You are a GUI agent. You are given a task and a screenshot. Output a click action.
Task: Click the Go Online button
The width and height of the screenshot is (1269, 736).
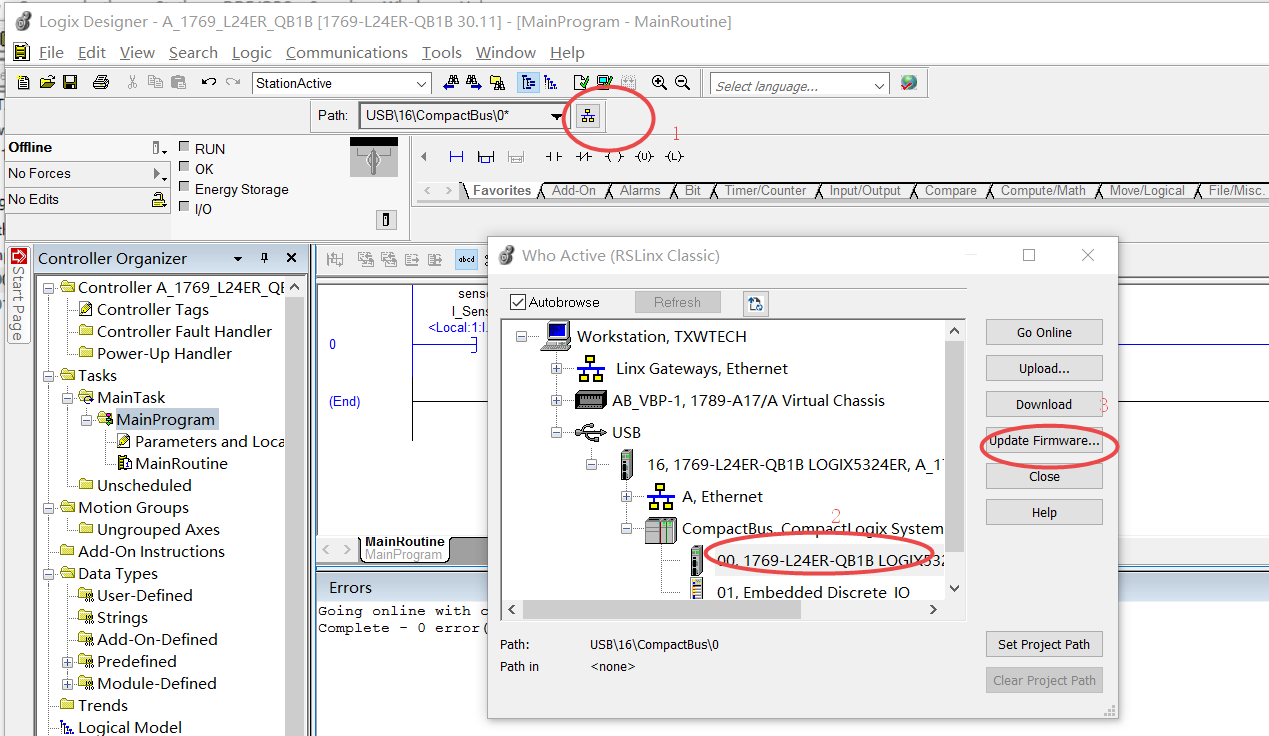(x=1044, y=333)
